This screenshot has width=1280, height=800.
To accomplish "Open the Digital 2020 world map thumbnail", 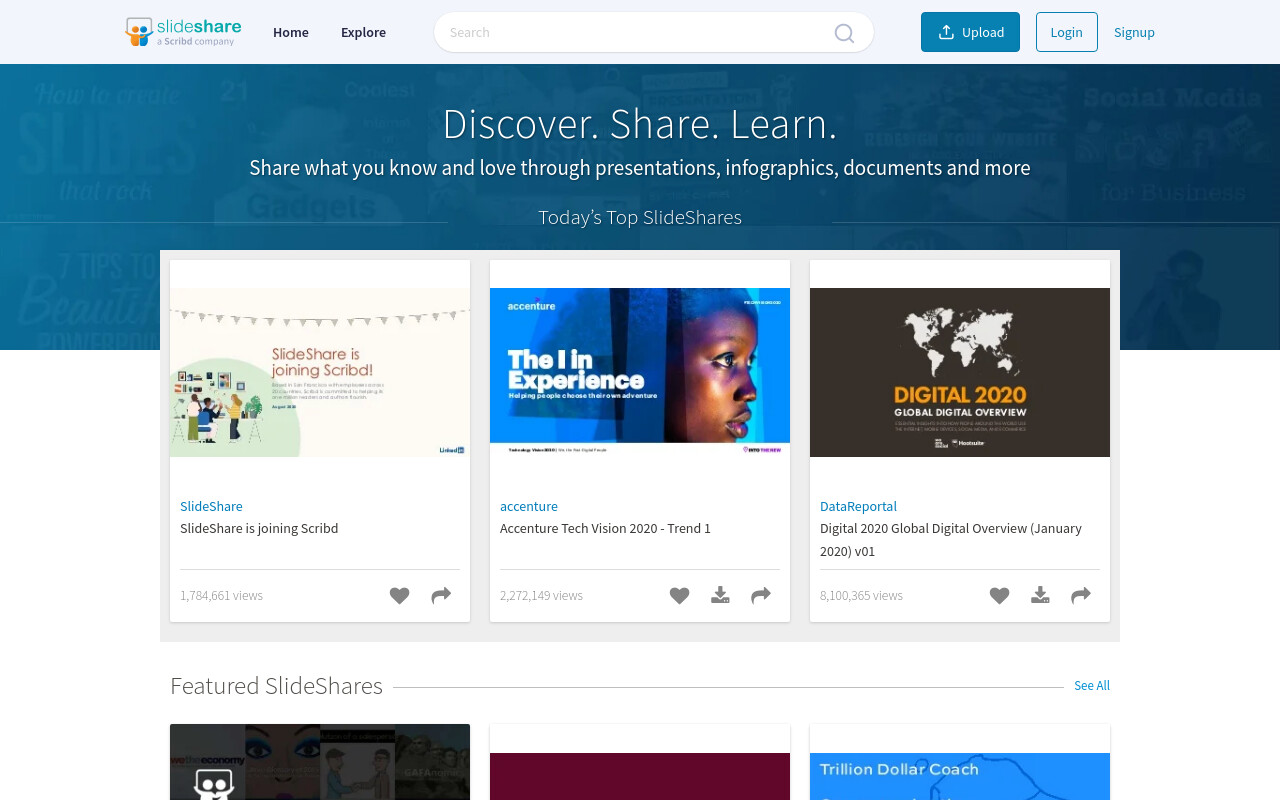I will click(960, 372).
